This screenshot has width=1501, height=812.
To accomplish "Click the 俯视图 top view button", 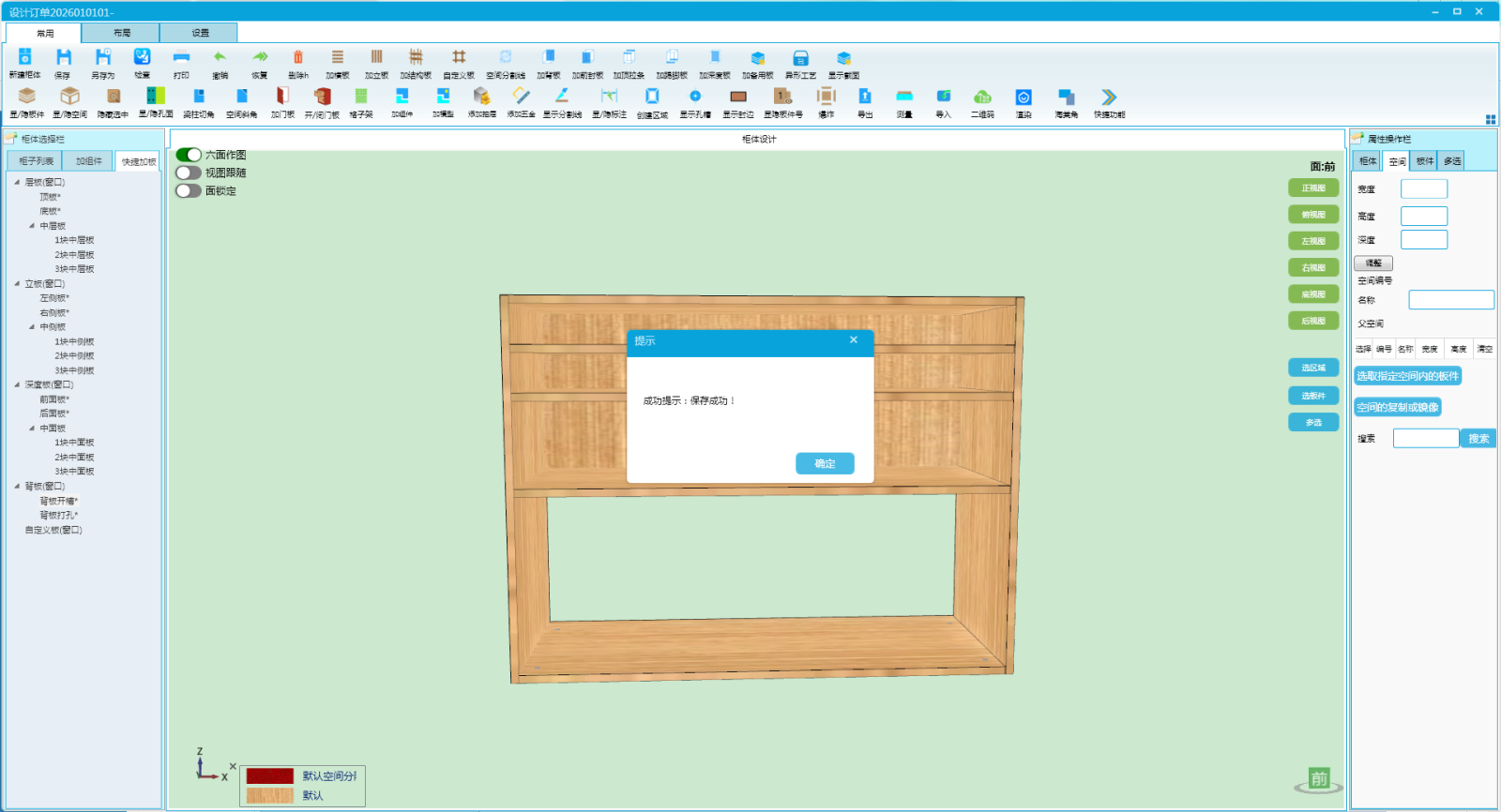I will point(1313,215).
